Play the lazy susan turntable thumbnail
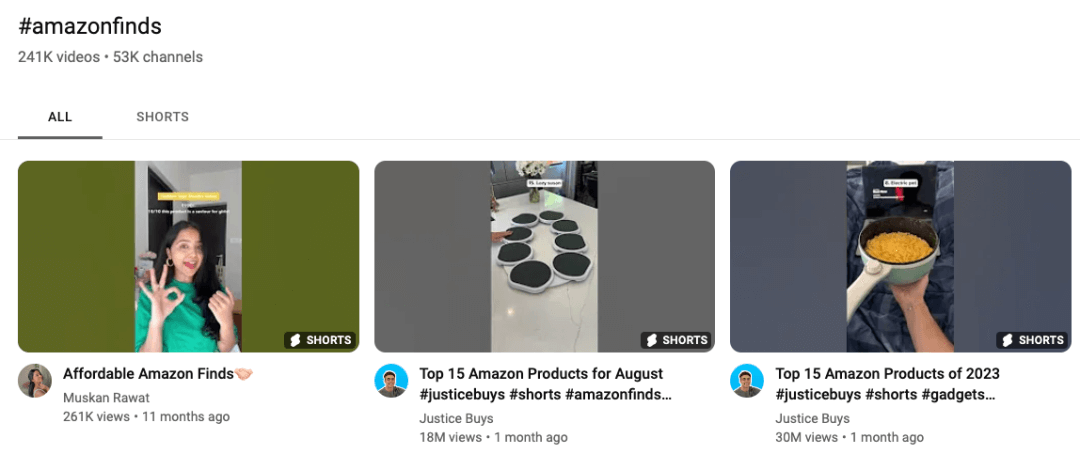The height and width of the screenshot is (454, 1080). coord(545,256)
